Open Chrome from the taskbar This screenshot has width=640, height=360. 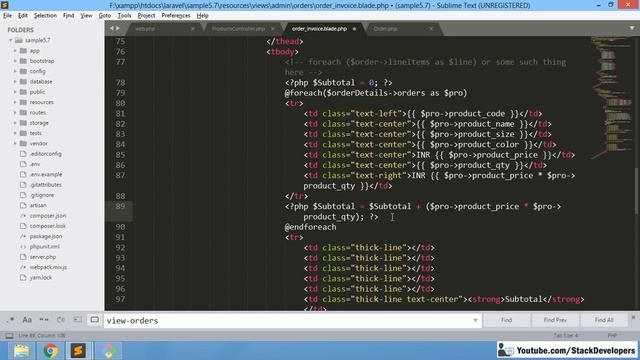(x=51, y=351)
